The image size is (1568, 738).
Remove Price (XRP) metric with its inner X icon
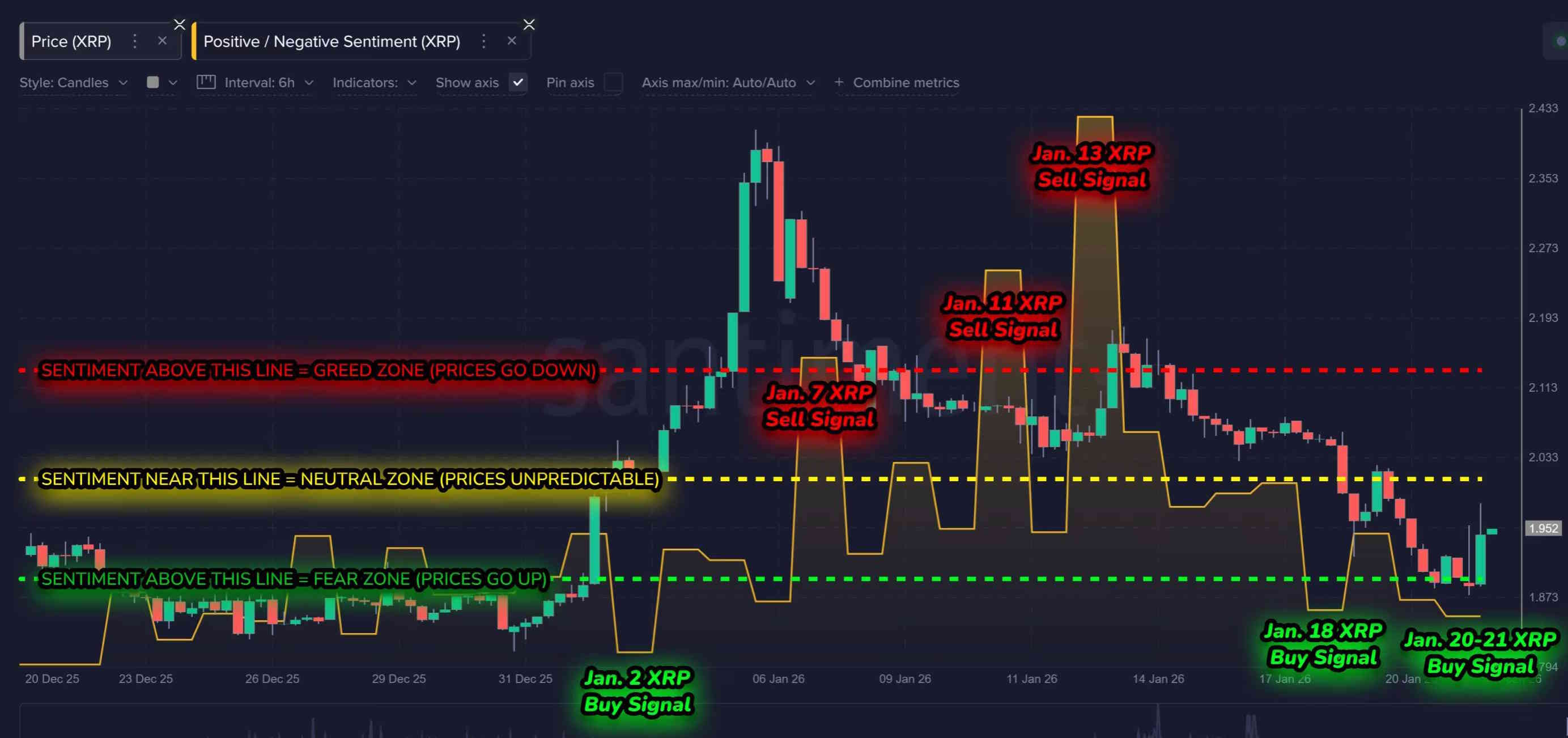click(162, 41)
